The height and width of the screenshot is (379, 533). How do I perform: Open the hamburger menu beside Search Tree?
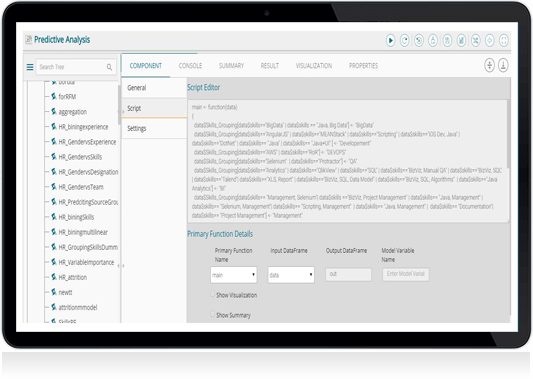coord(30,67)
